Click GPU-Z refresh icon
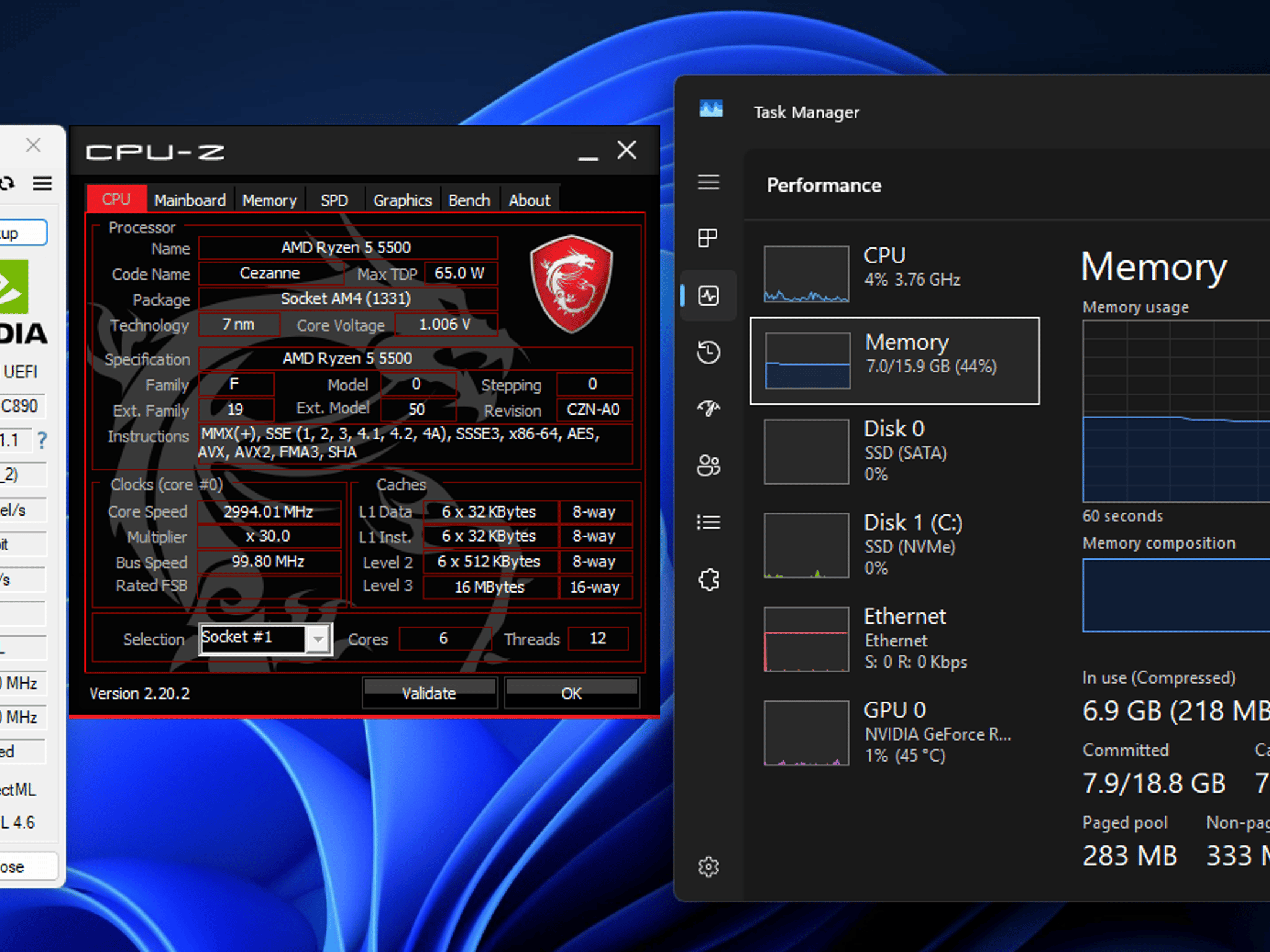This screenshot has width=1270, height=952. coord(7,183)
